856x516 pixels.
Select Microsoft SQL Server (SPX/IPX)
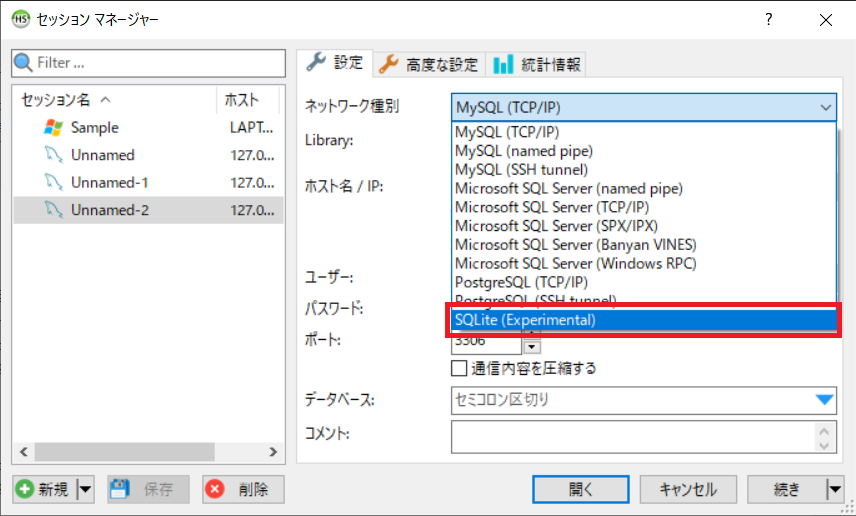[644, 226]
